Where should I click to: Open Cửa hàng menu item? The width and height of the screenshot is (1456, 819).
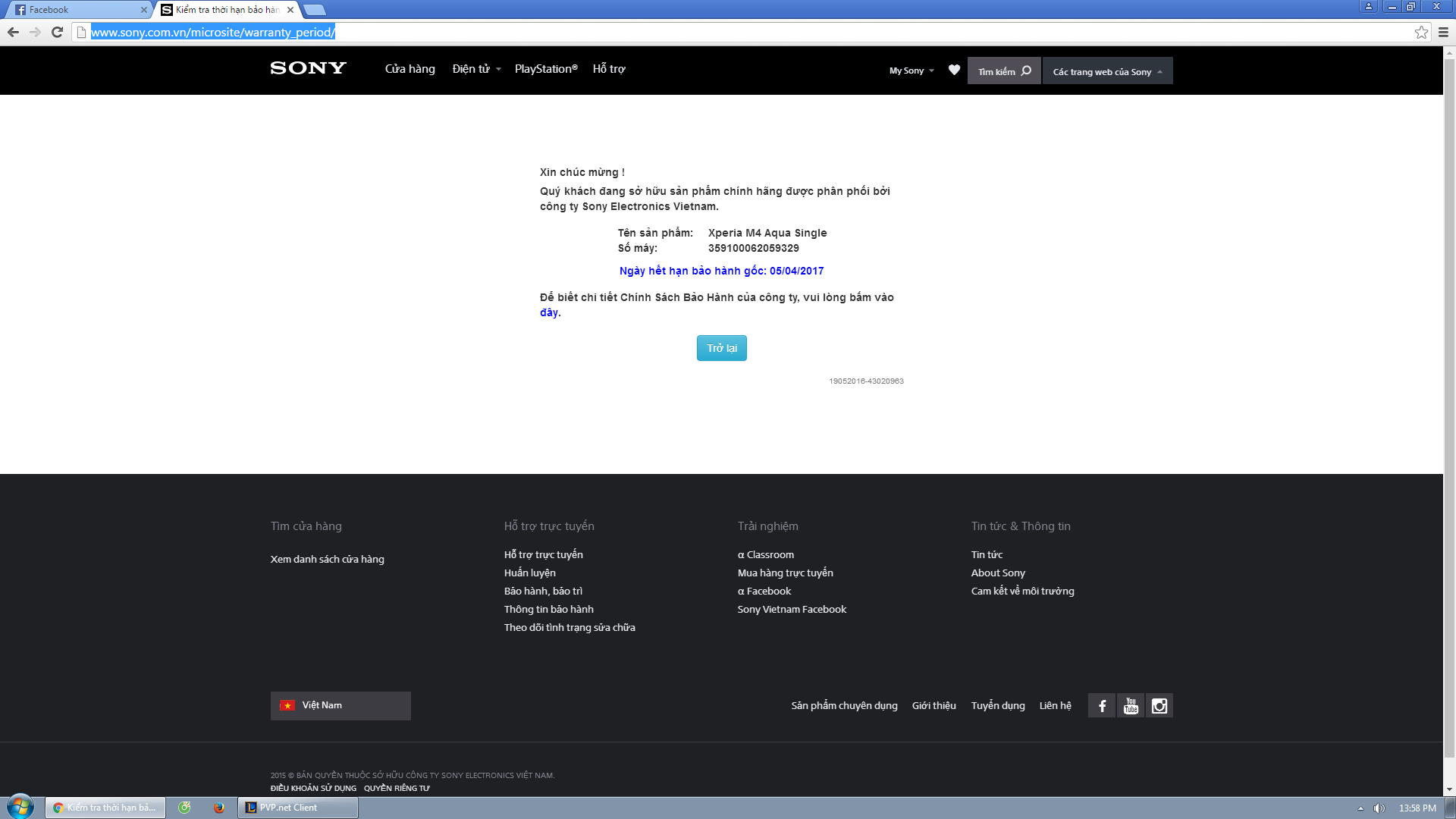tap(410, 69)
